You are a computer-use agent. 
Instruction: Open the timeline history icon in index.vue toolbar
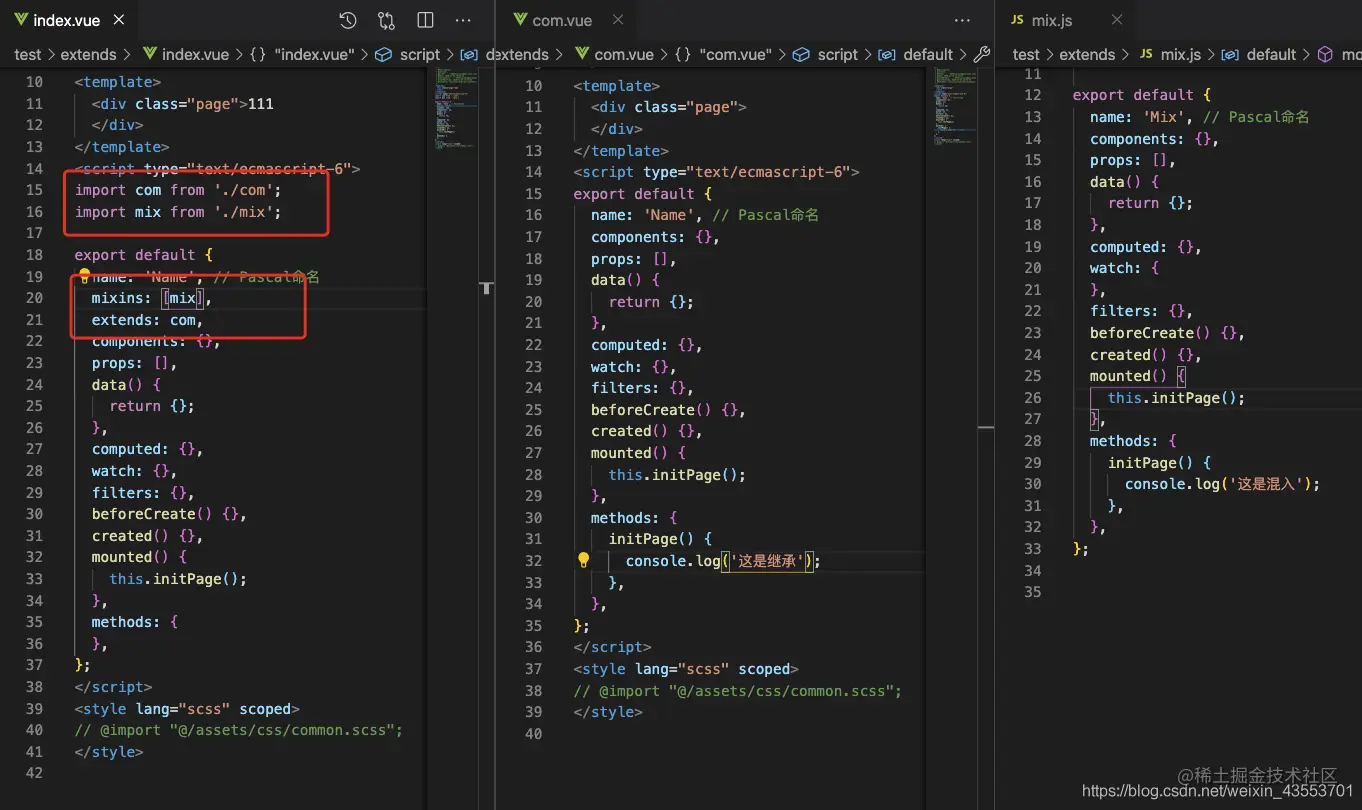pos(348,20)
